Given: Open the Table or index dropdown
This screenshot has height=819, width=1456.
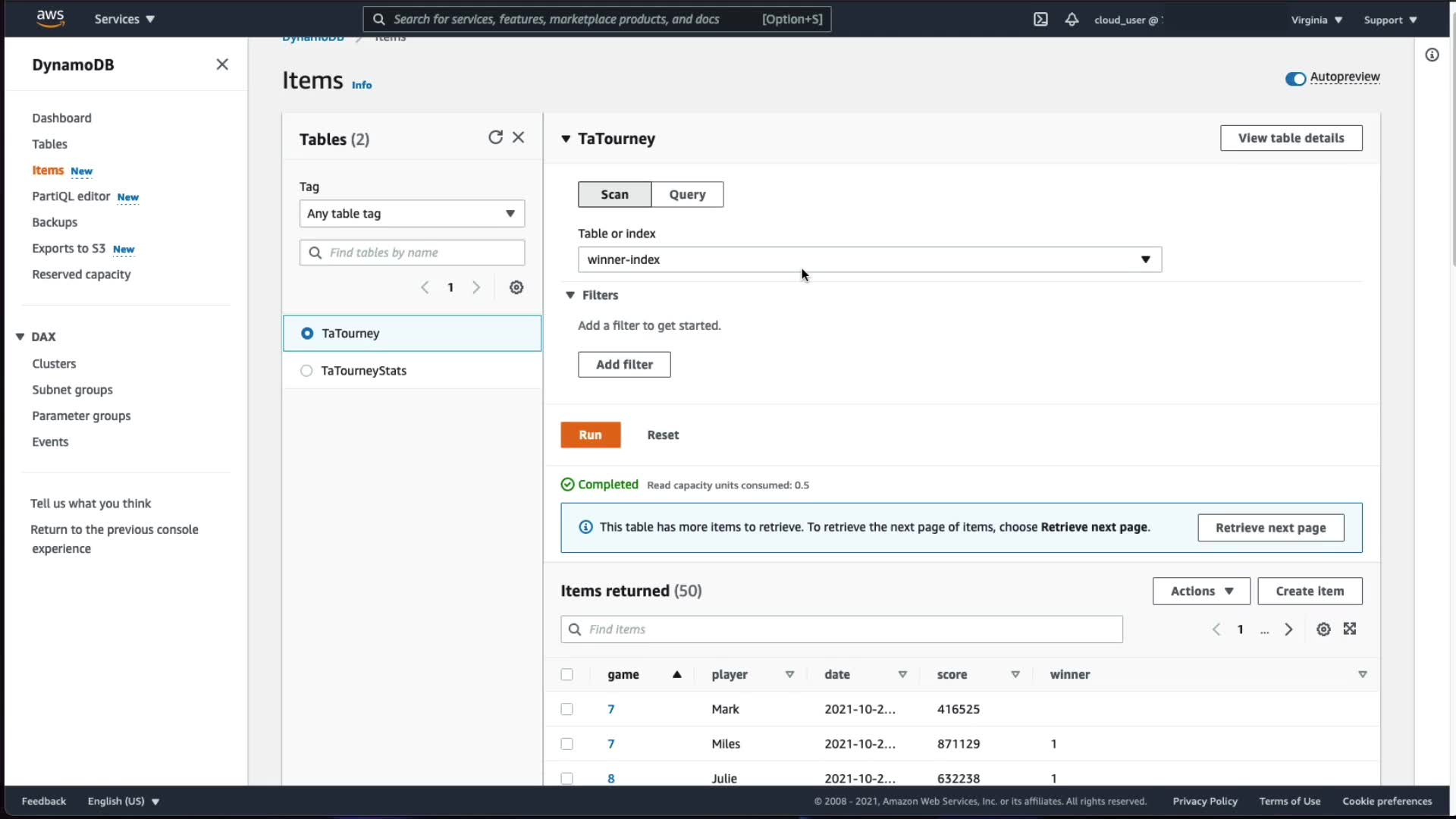Looking at the screenshot, I should [x=869, y=259].
